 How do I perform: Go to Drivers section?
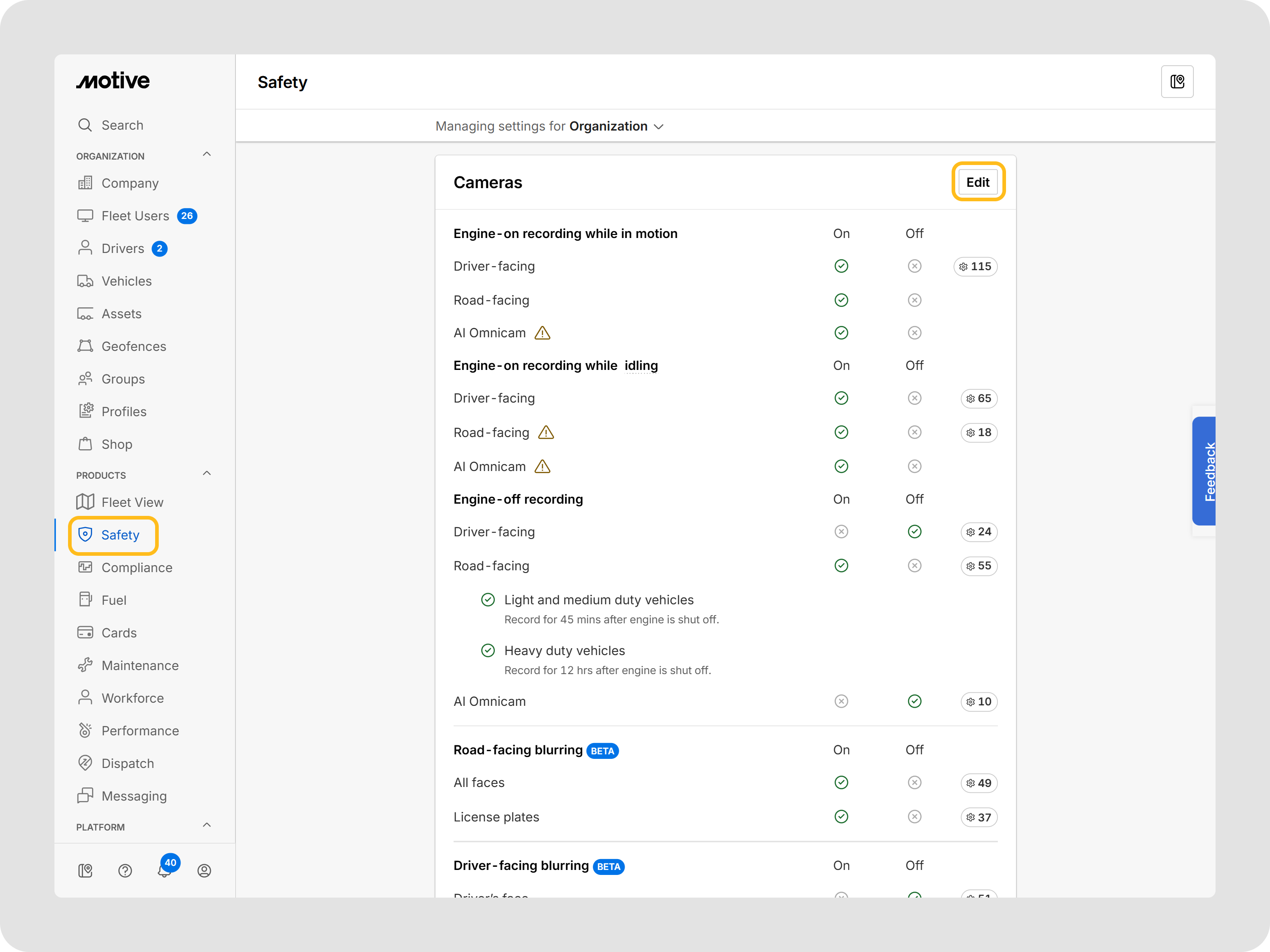click(x=122, y=248)
